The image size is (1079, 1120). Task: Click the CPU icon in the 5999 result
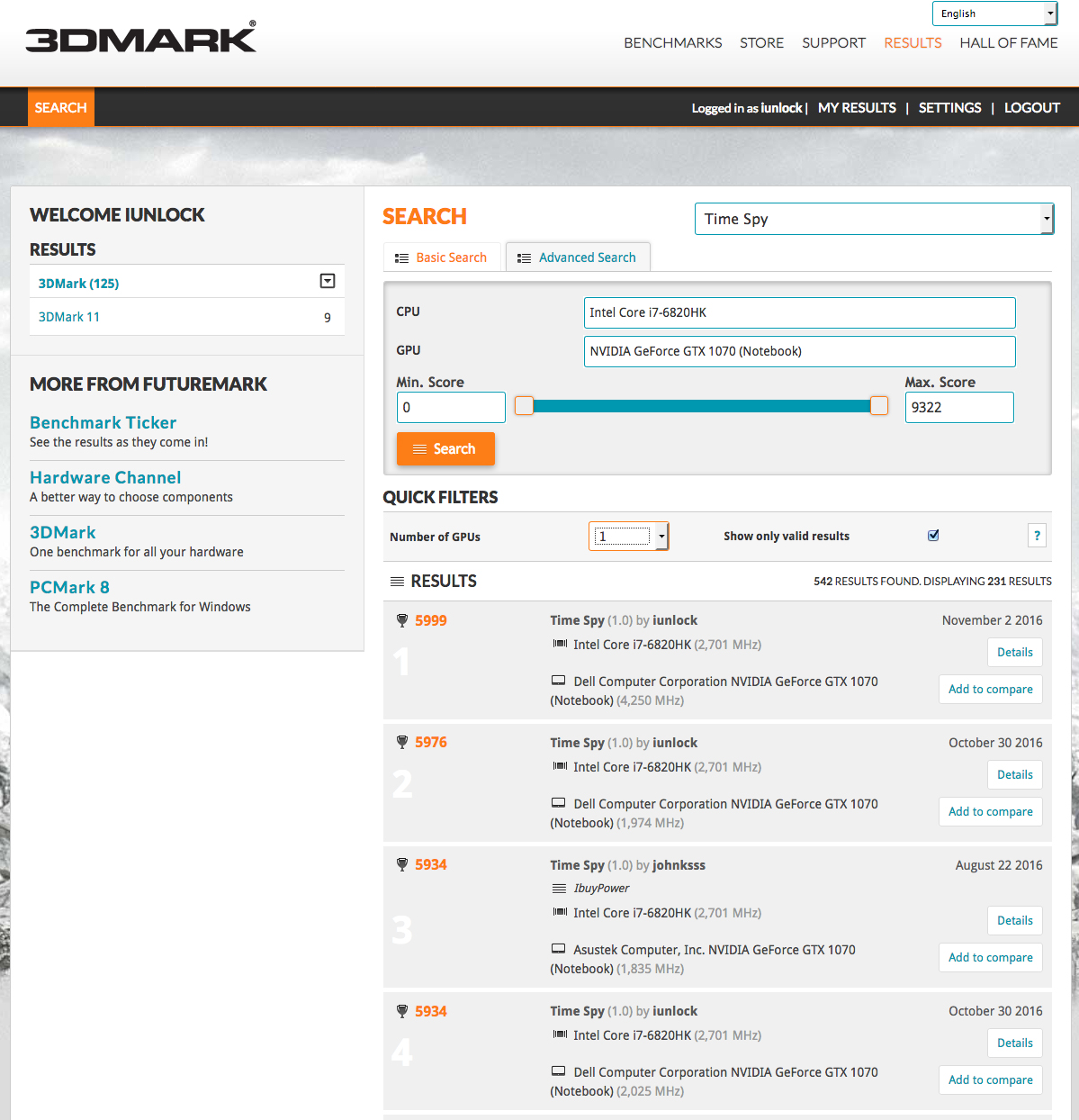(x=560, y=644)
